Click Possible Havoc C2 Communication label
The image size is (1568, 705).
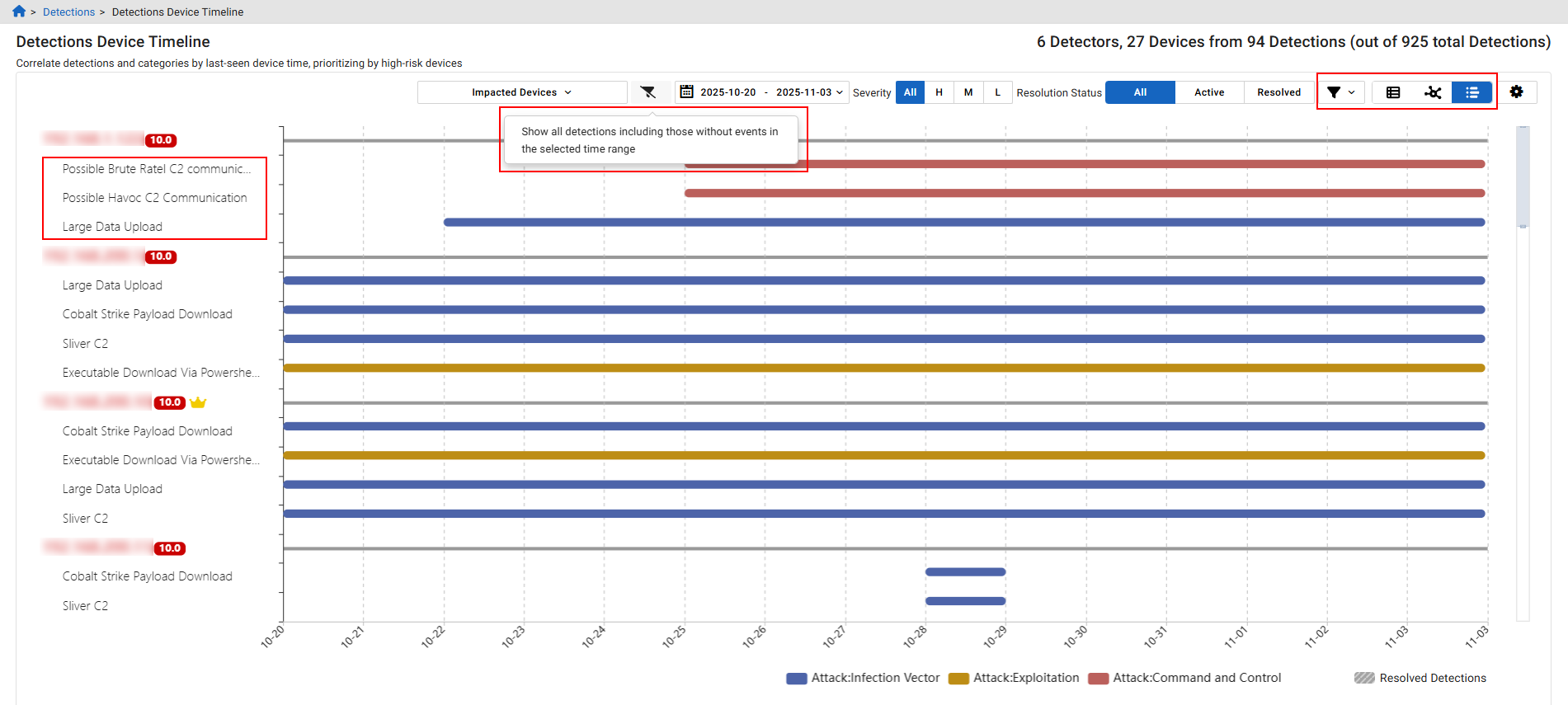point(155,198)
